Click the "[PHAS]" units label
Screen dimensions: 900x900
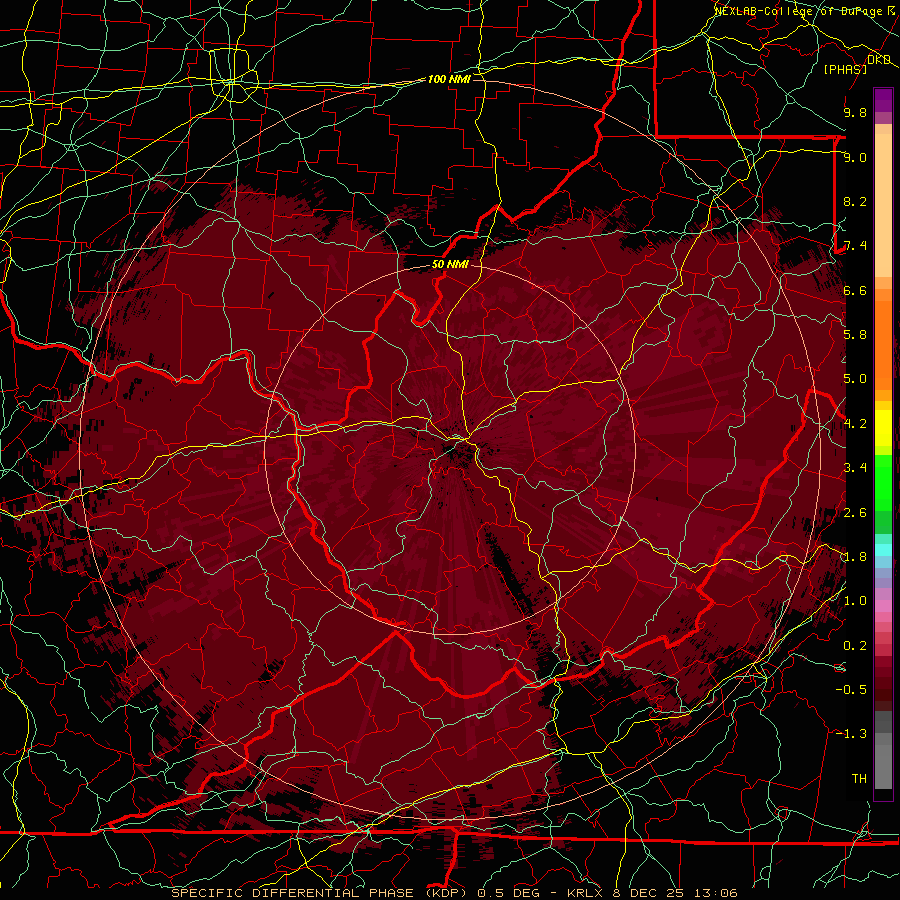845,70
